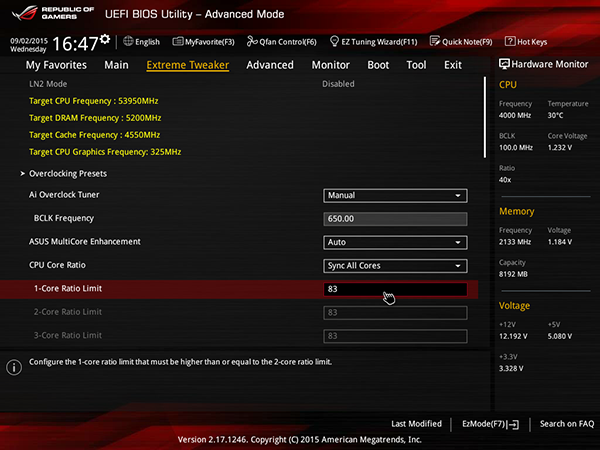Image resolution: width=600 pixels, height=450 pixels.
Task: Open Quick Note(F9) label
Action: point(467,42)
